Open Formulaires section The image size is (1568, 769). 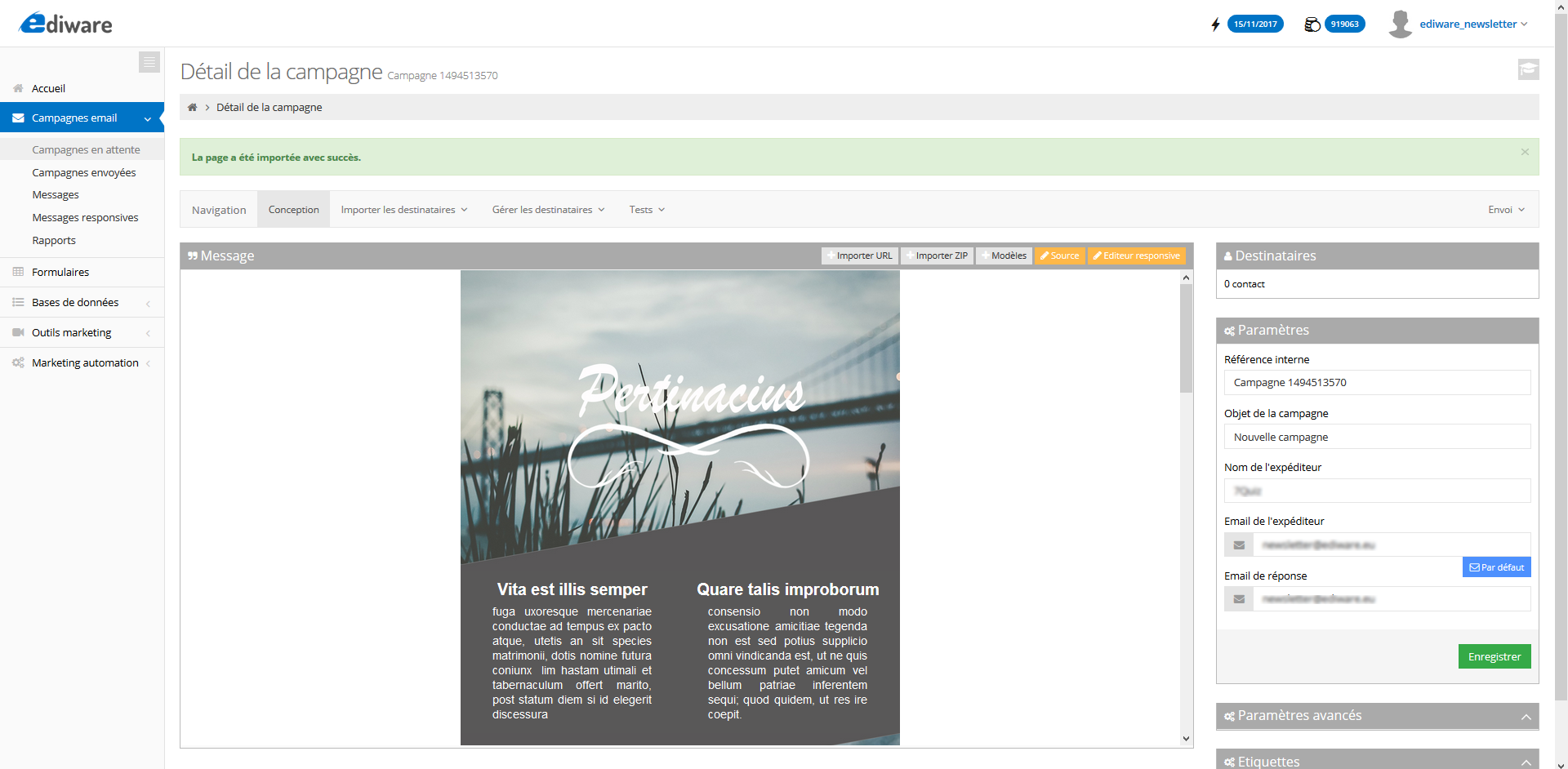point(60,272)
